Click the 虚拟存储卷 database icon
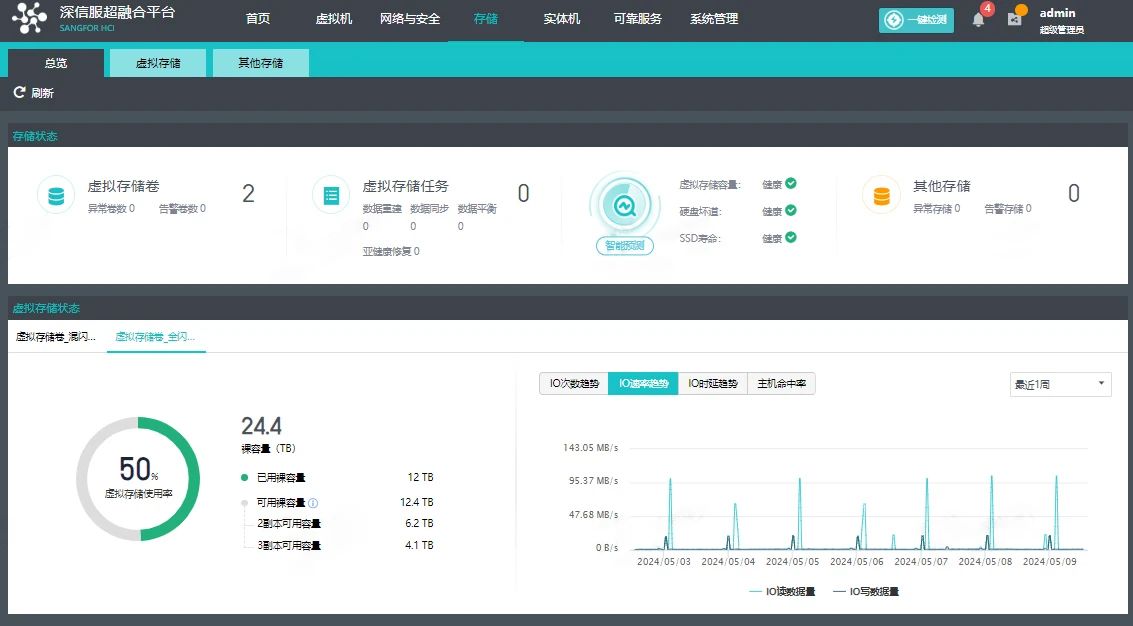The height and width of the screenshot is (626, 1133). click(x=56, y=195)
